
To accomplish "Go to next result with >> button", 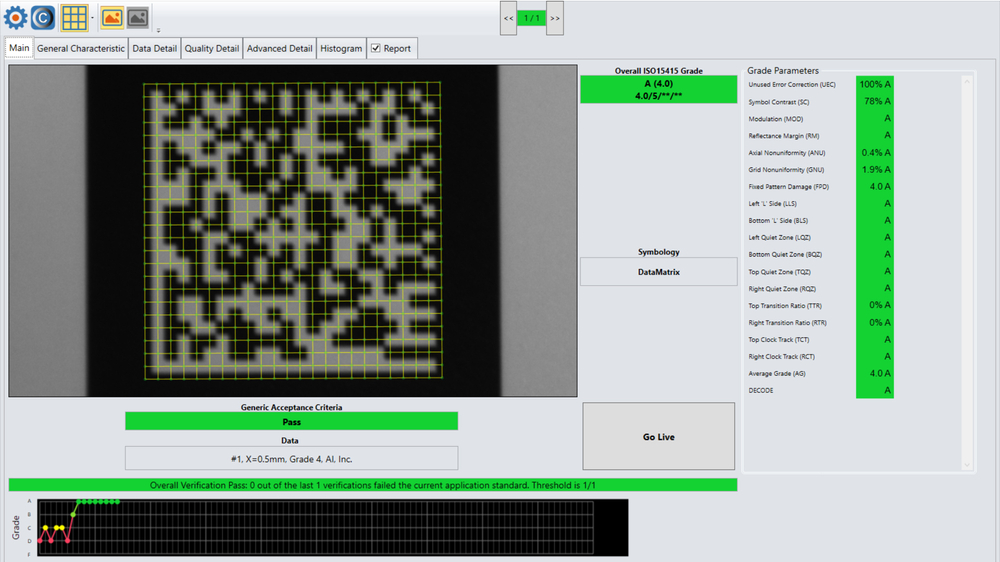I will (x=555, y=18).
